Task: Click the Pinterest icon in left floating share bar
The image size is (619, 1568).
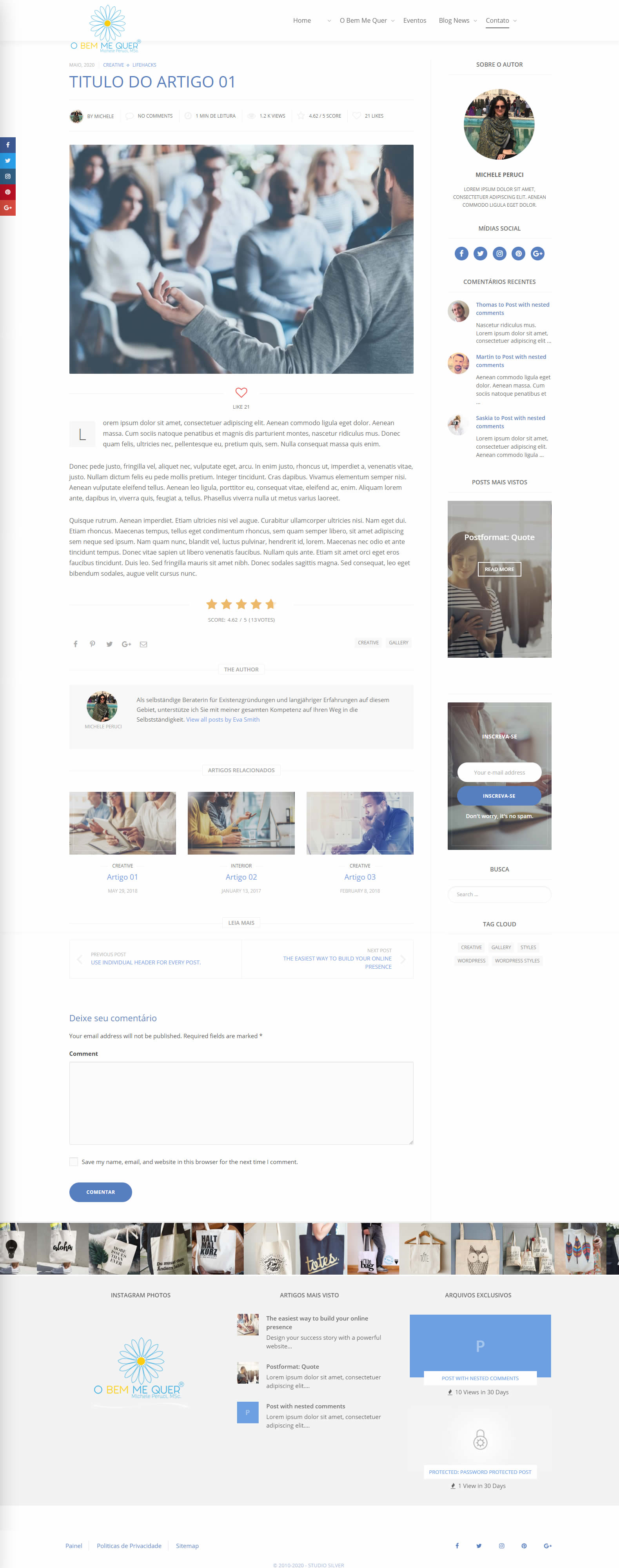Action: point(8,192)
